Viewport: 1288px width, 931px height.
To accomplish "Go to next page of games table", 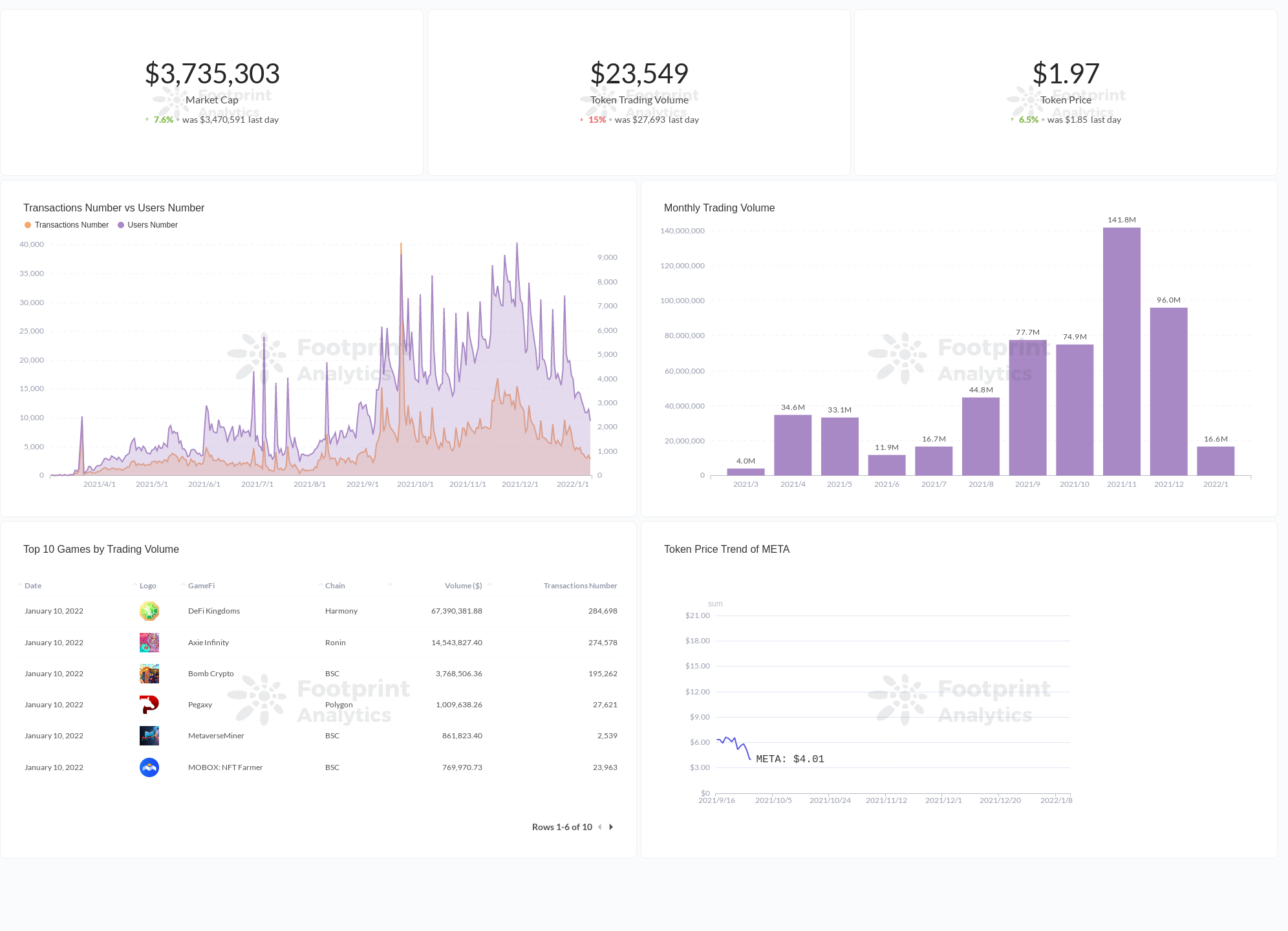I will tap(610, 826).
